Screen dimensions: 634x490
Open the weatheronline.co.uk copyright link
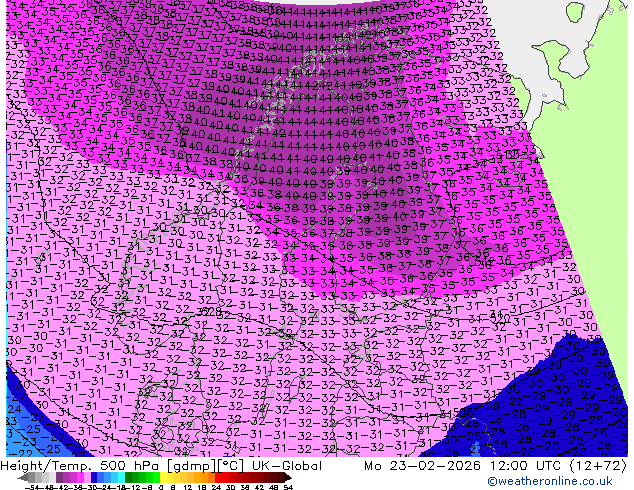pos(550,481)
